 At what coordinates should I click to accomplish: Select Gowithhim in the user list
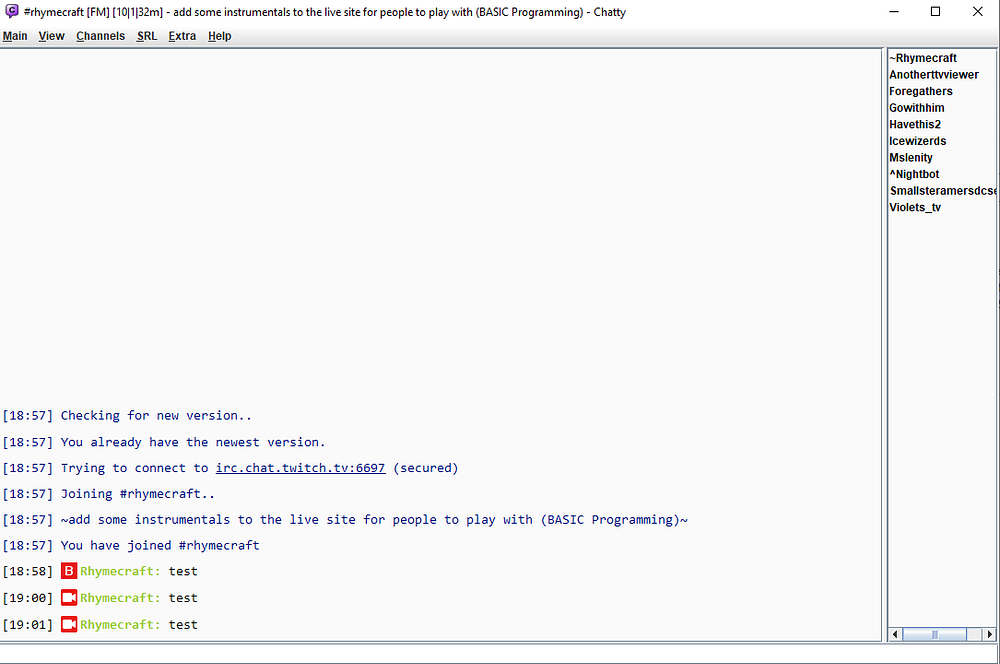coord(917,108)
